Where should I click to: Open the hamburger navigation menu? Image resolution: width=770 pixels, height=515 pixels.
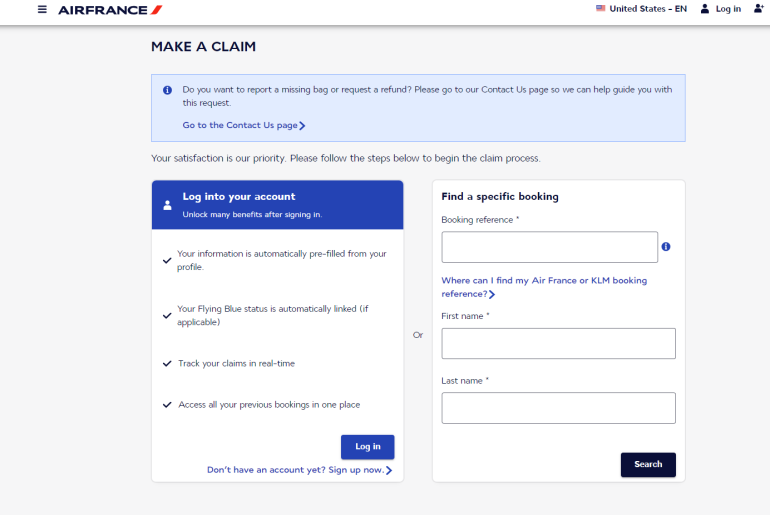42,9
